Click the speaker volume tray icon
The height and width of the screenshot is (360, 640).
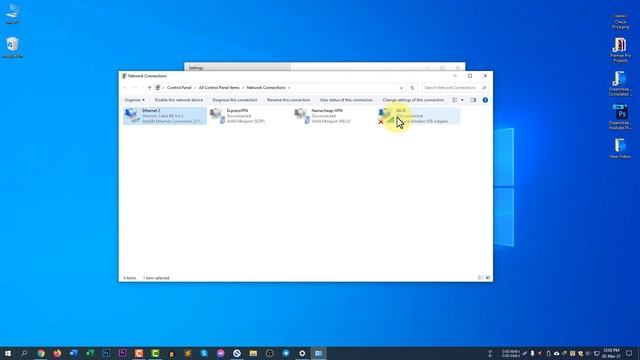tap(588, 353)
